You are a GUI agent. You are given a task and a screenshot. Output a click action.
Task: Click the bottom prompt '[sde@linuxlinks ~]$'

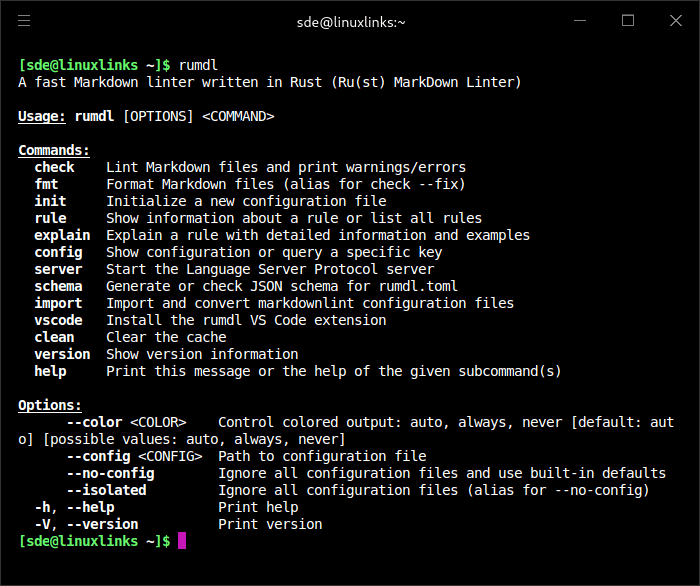95,541
